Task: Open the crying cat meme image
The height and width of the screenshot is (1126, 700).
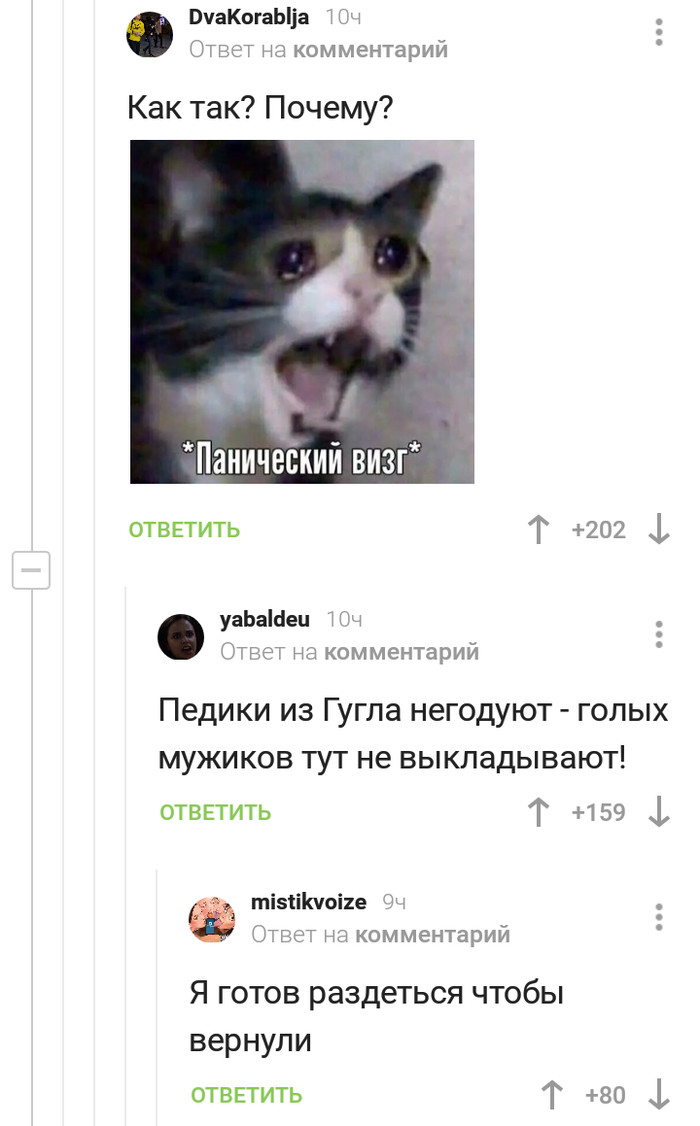Action: 302,312
